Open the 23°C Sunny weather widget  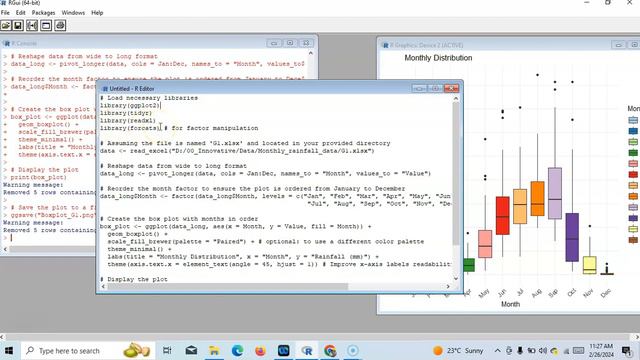[458, 351]
